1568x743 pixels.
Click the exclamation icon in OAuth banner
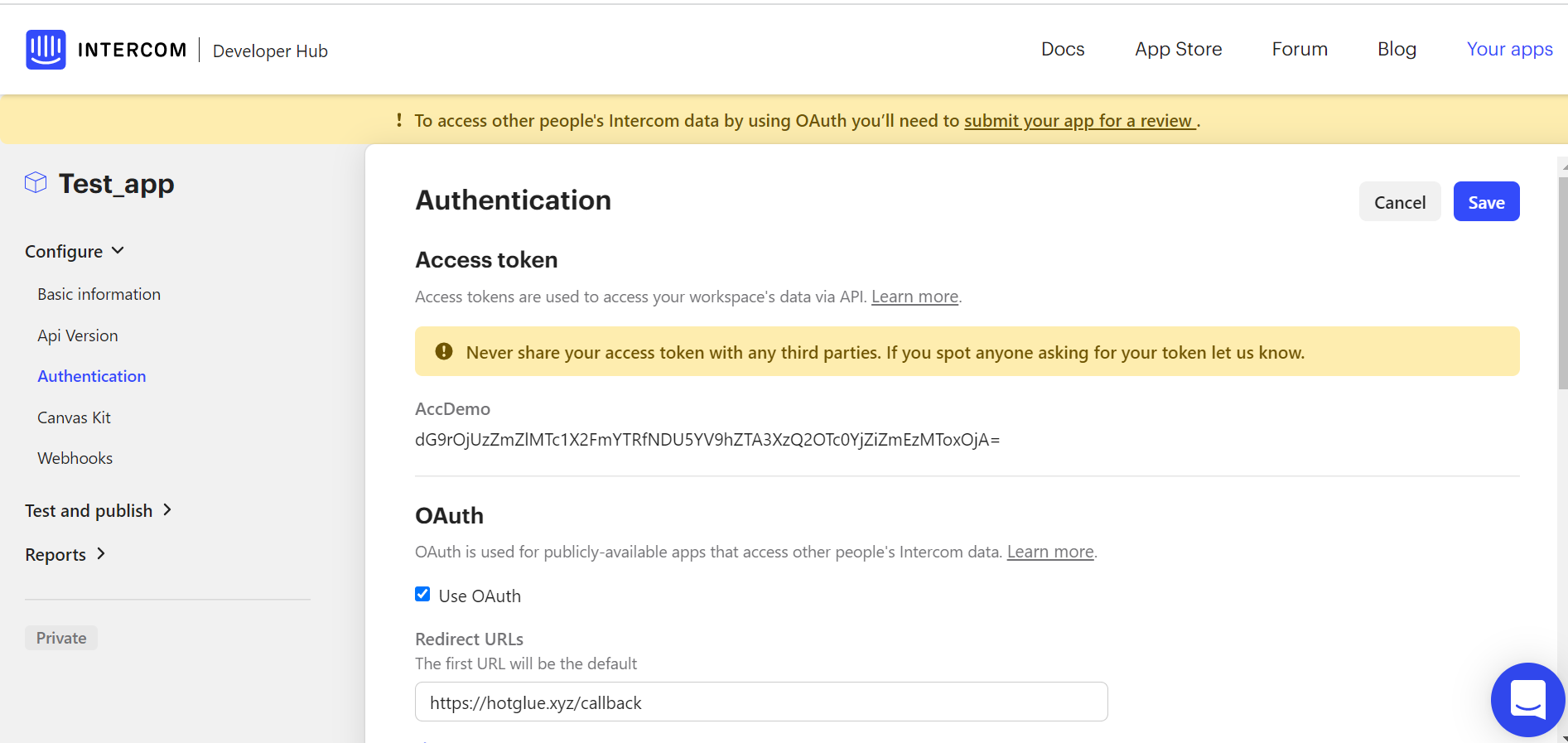pos(399,120)
